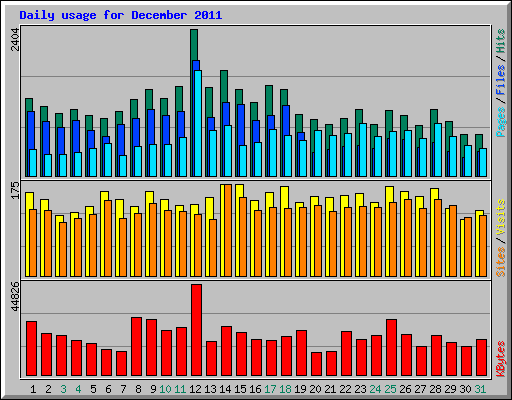The width and height of the screenshot is (512, 400).
Task: Click day label '30' on the x-axis
Action: [465, 389]
